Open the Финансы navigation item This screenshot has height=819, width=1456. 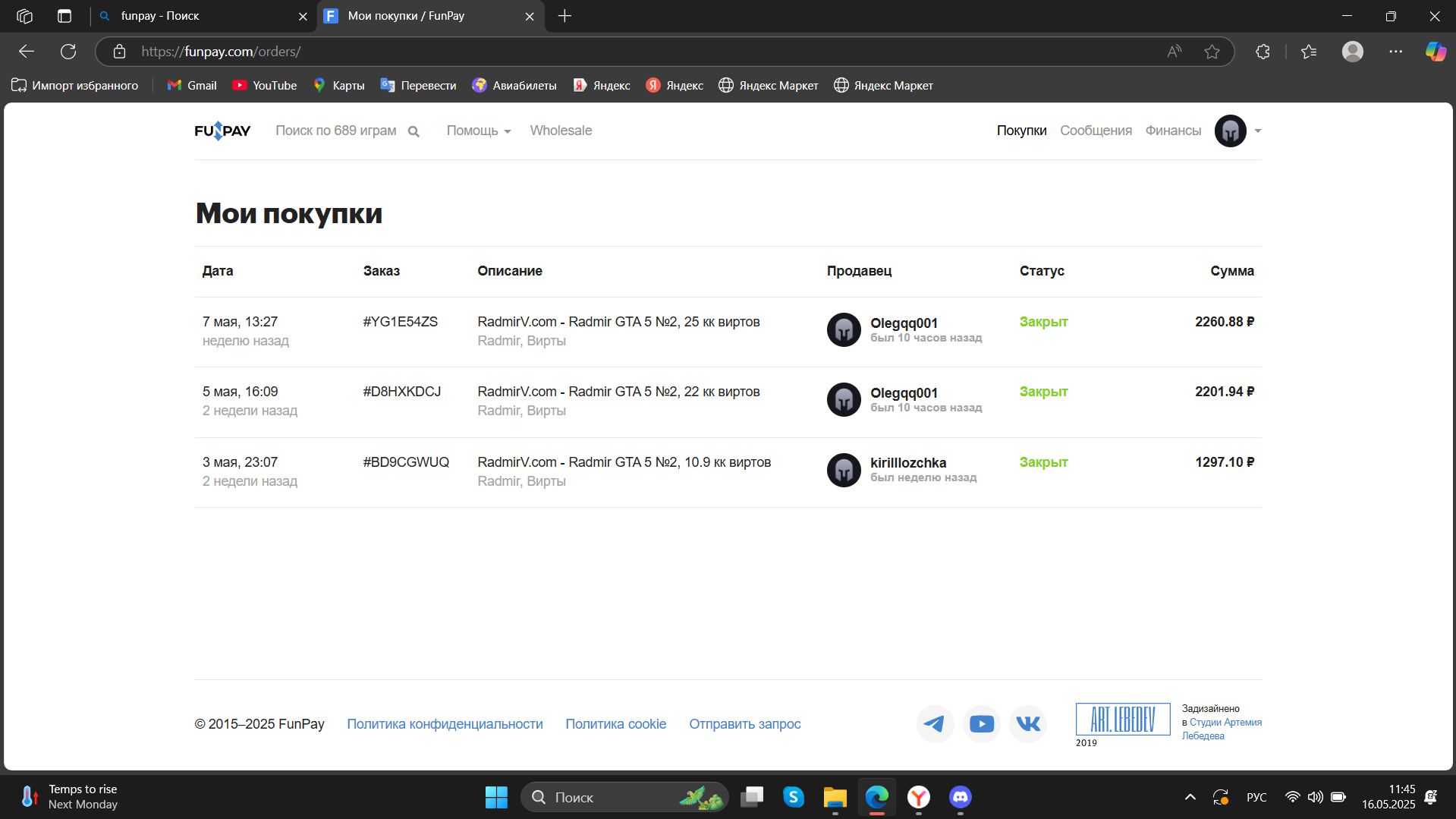[x=1173, y=131]
